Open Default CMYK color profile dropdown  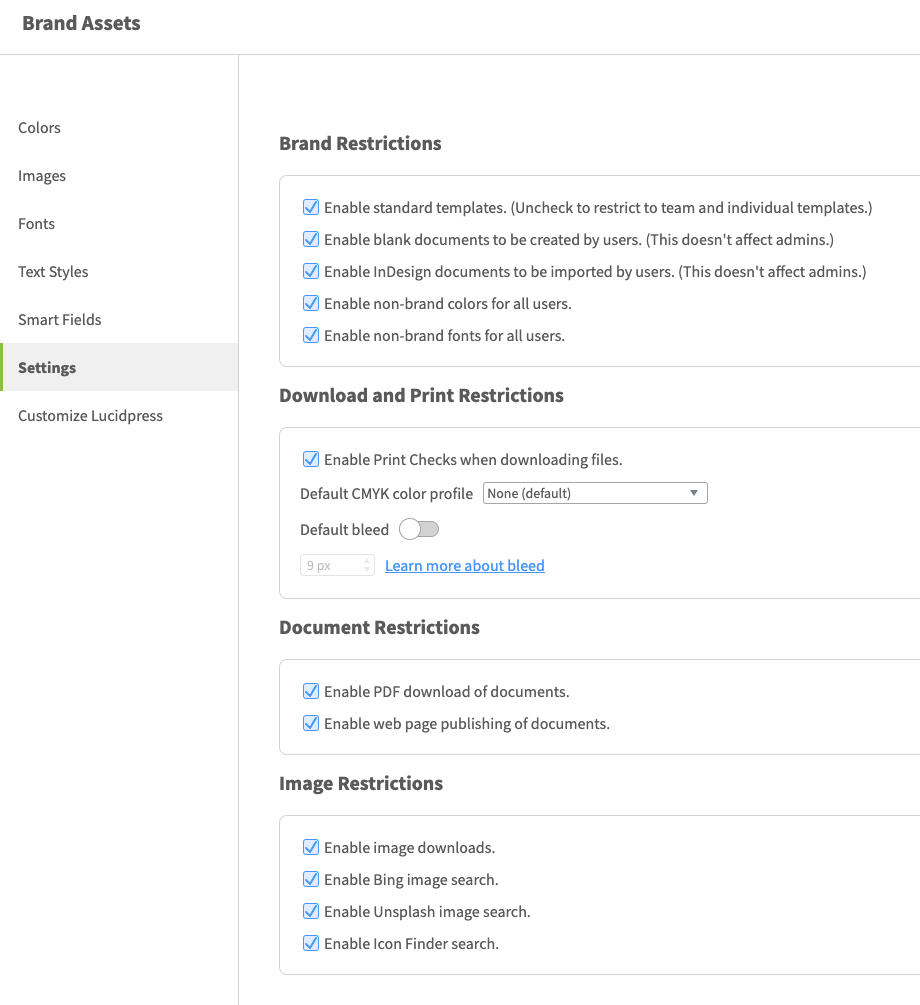595,493
